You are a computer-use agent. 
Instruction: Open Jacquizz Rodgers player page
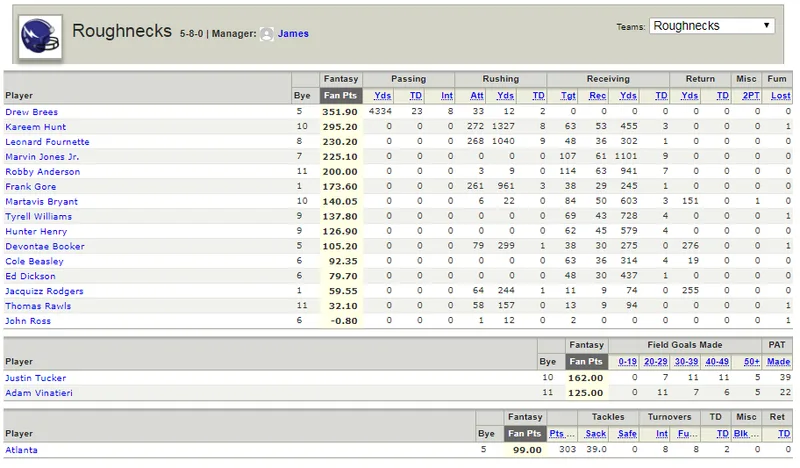click(x=44, y=291)
